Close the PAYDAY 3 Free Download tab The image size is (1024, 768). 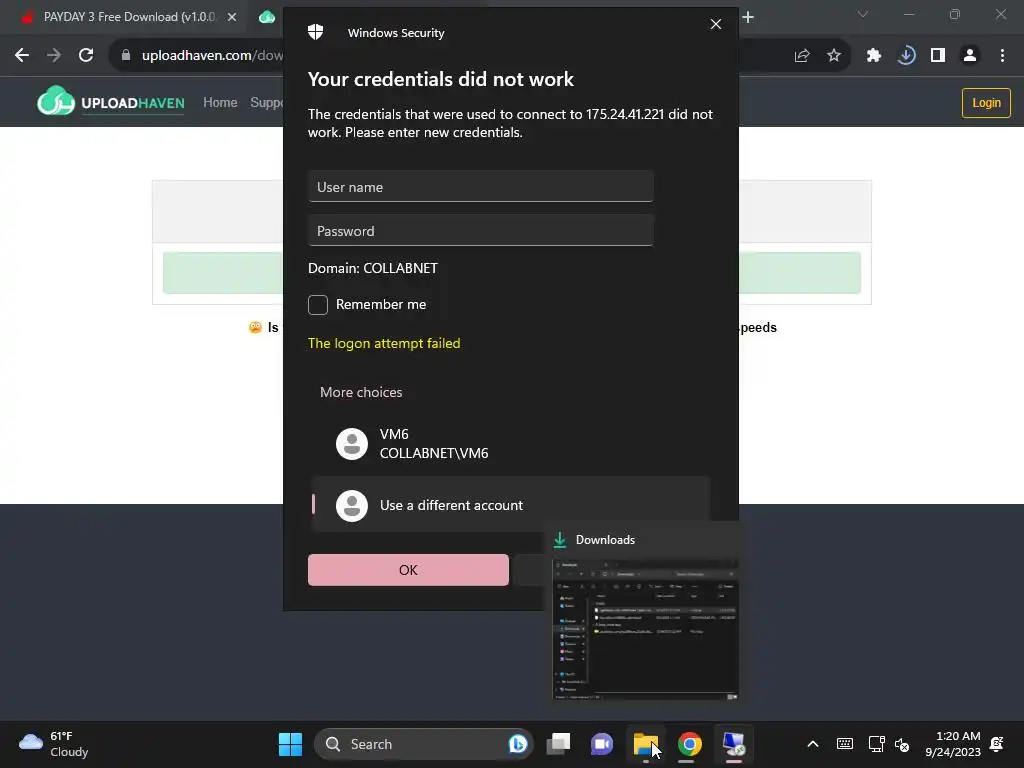[x=232, y=17]
